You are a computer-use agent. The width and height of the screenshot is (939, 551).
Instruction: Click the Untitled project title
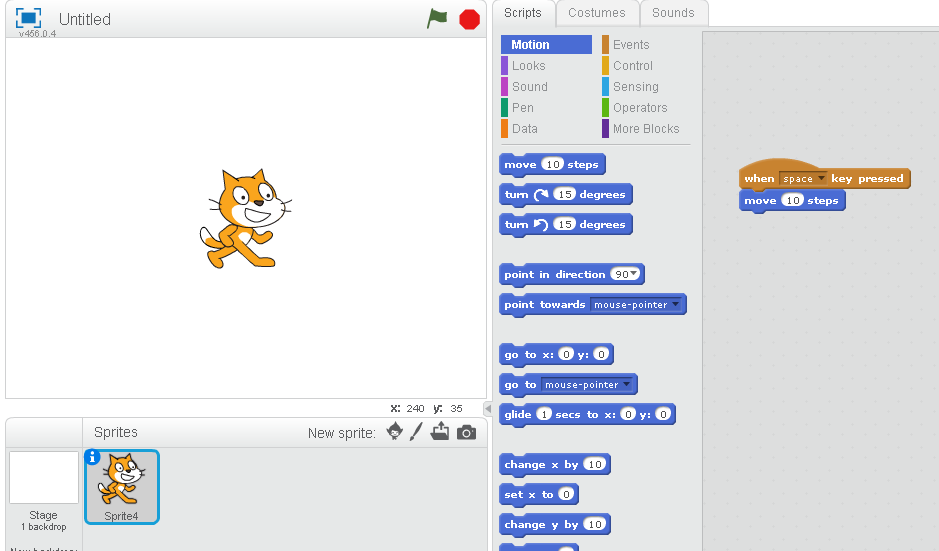point(84,19)
